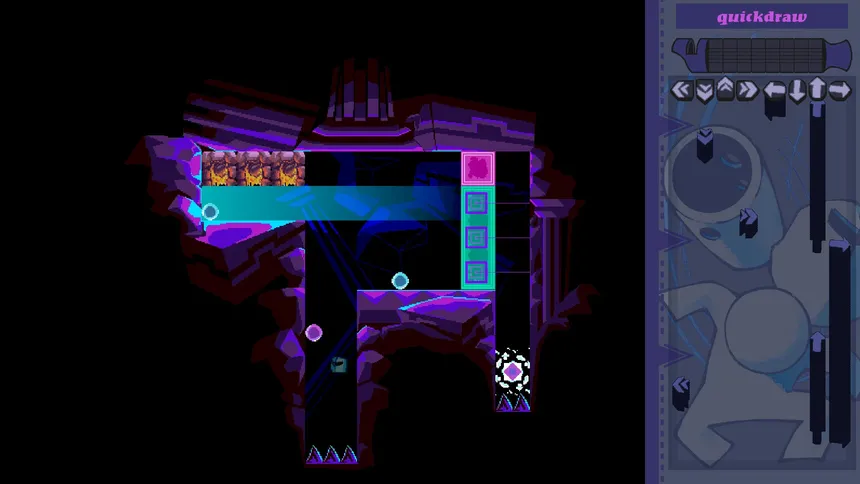Click the double-right chevron arrow receptor
This screenshot has height=484, width=860.
(x=747, y=89)
